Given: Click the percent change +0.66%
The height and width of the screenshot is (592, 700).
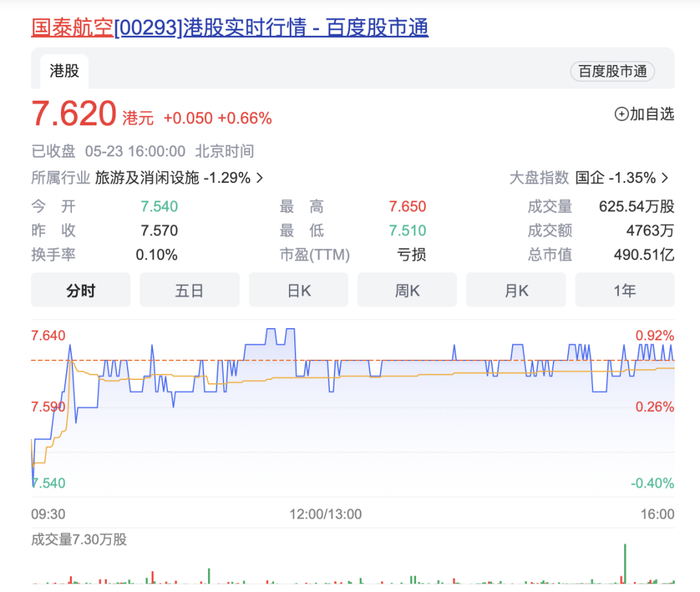Looking at the screenshot, I should pyautogui.click(x=245, y=118).
